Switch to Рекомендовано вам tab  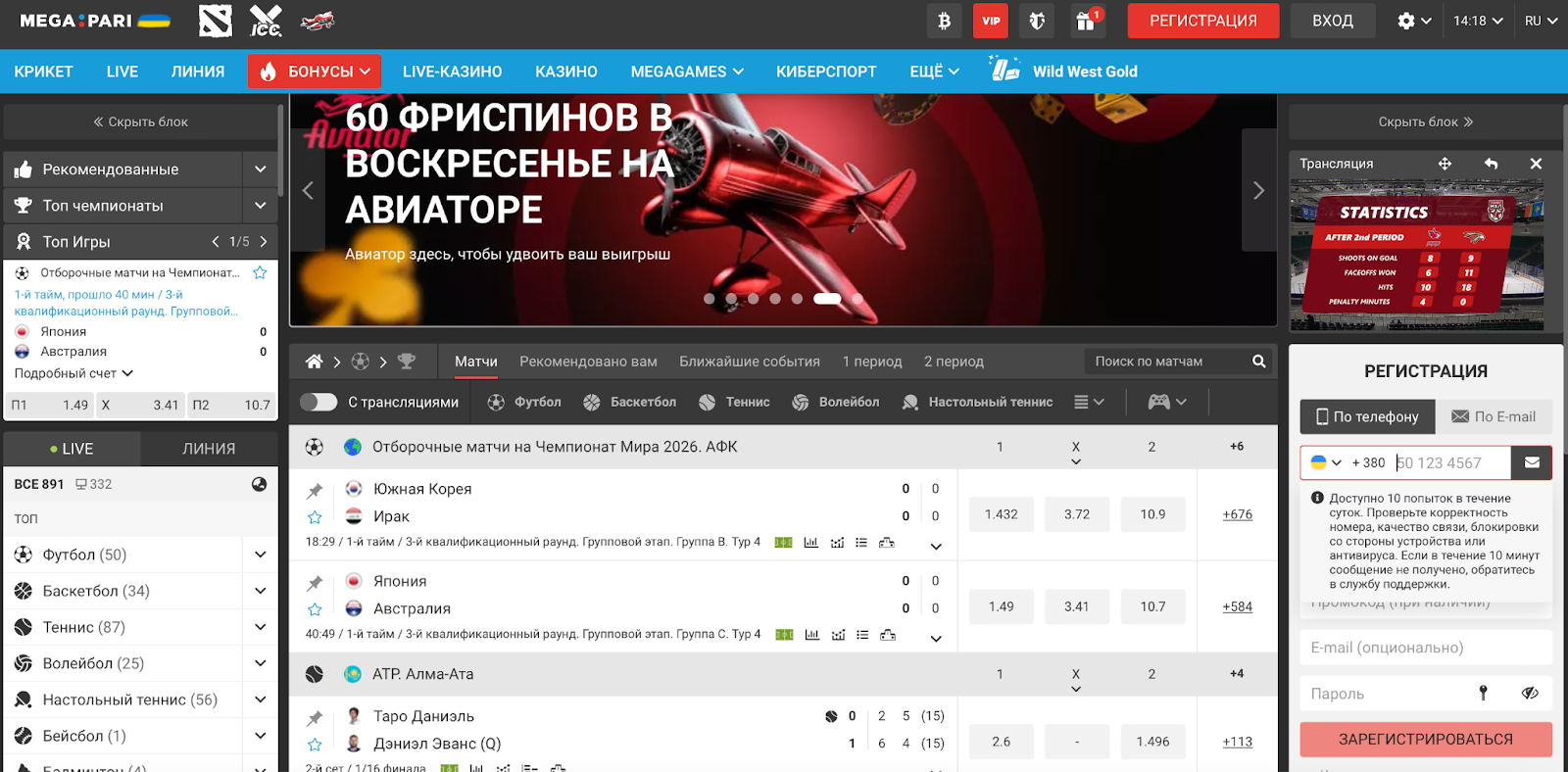click(588, 362)
